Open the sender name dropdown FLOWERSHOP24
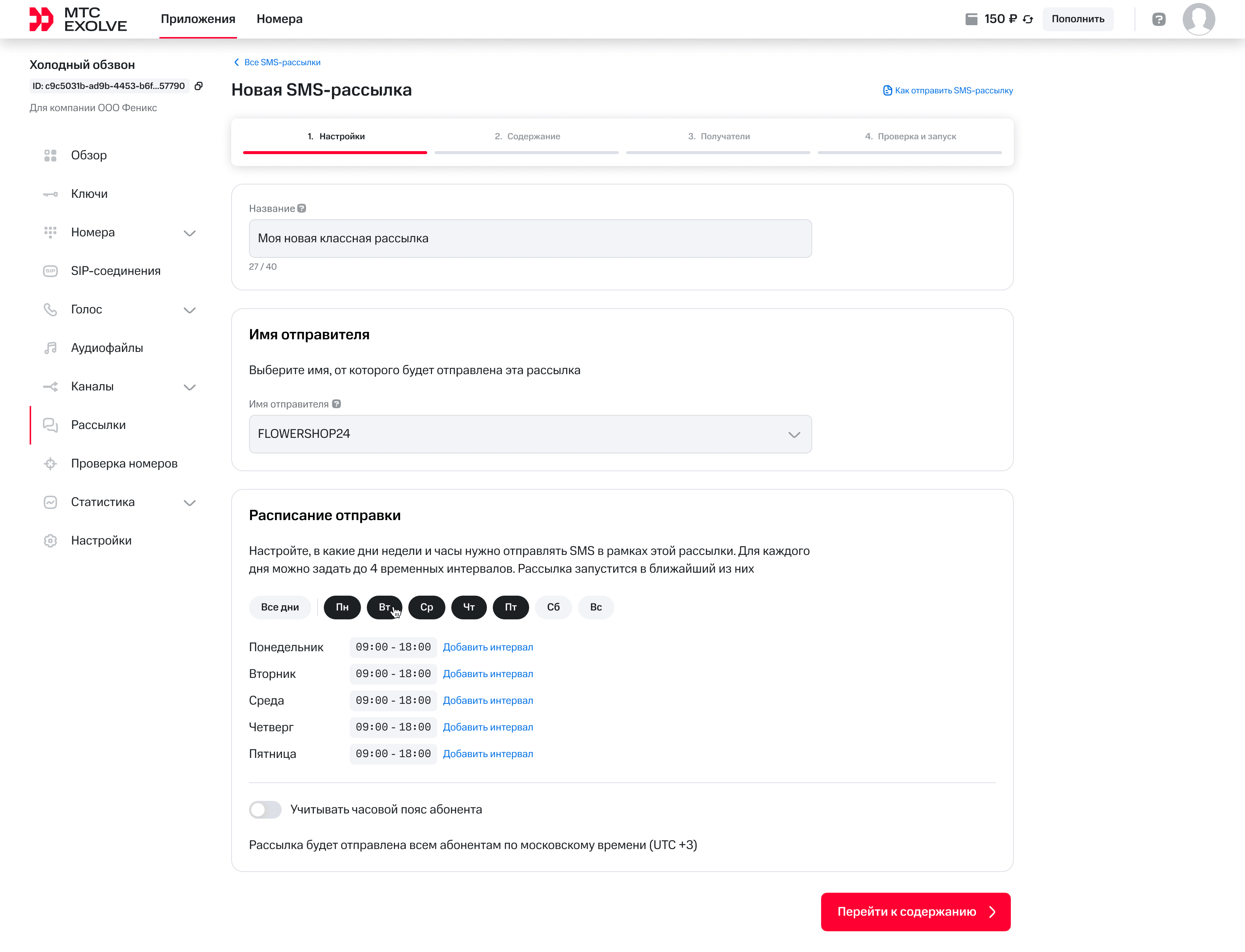Image resolution: width=1245 pixels, height=952 pixels. pos(530,434)
